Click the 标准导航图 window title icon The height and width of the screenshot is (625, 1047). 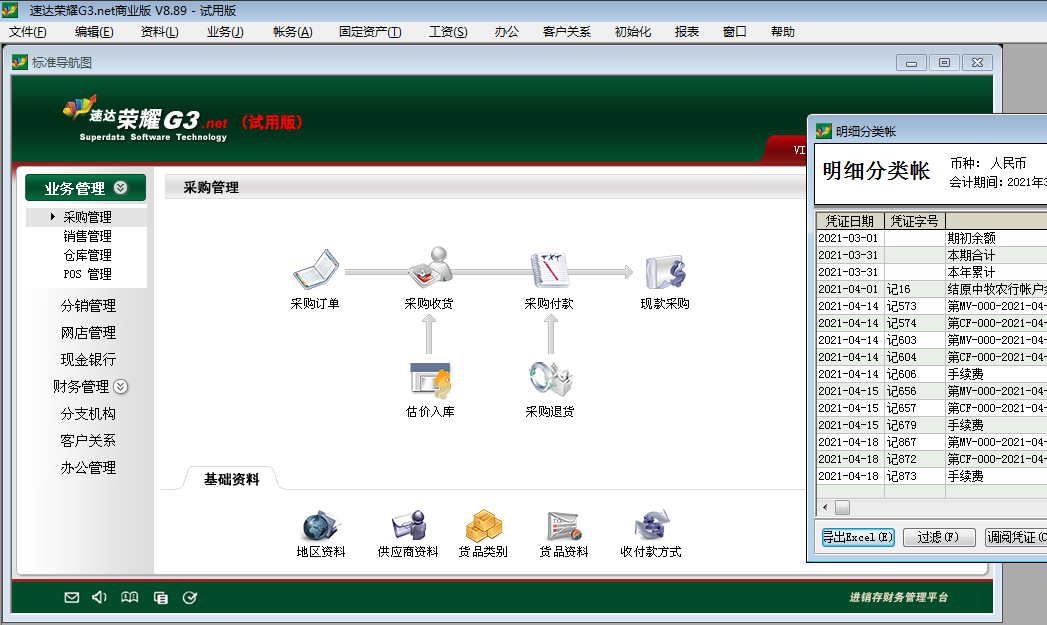20,62
